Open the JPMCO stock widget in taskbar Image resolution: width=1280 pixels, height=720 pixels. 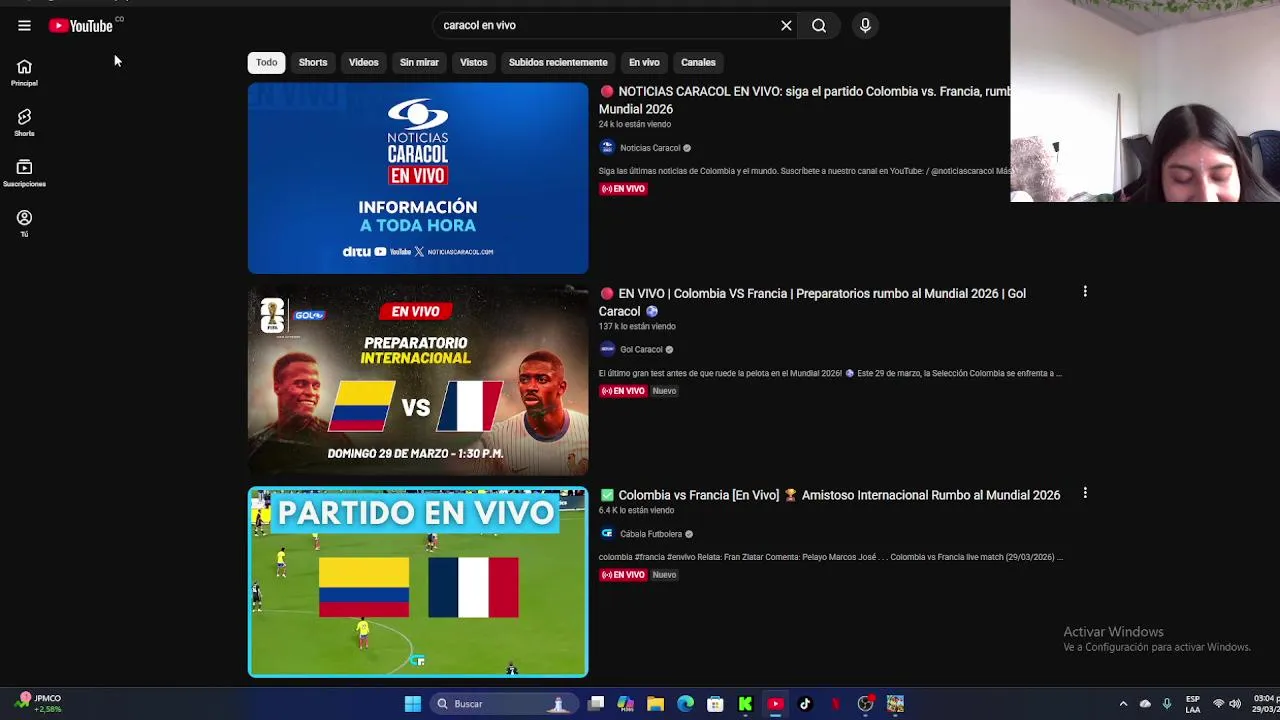[38, 704]
